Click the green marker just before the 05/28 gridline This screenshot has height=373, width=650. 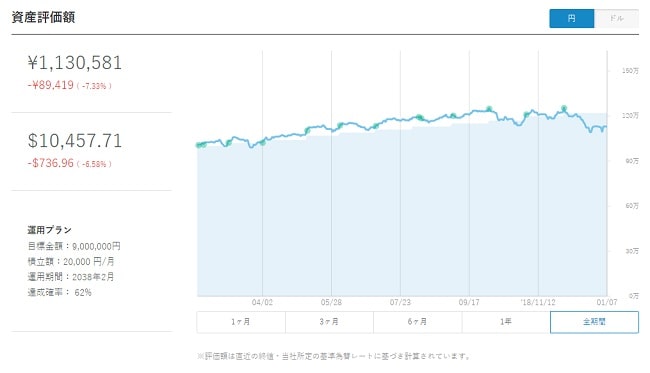307,131
